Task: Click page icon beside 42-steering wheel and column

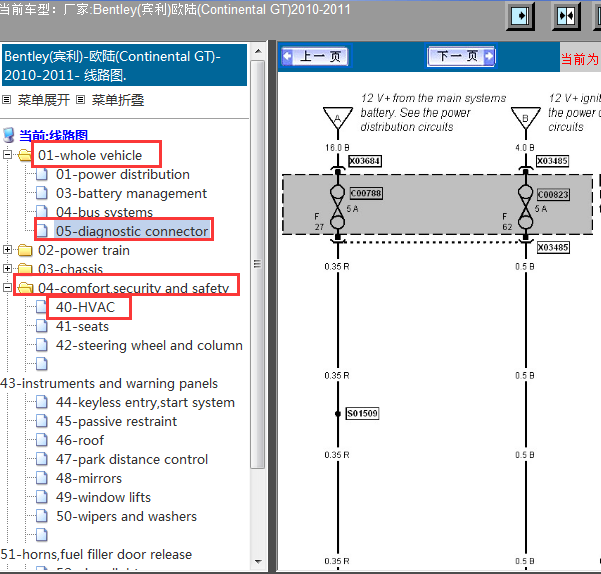Action: point(42,345)
